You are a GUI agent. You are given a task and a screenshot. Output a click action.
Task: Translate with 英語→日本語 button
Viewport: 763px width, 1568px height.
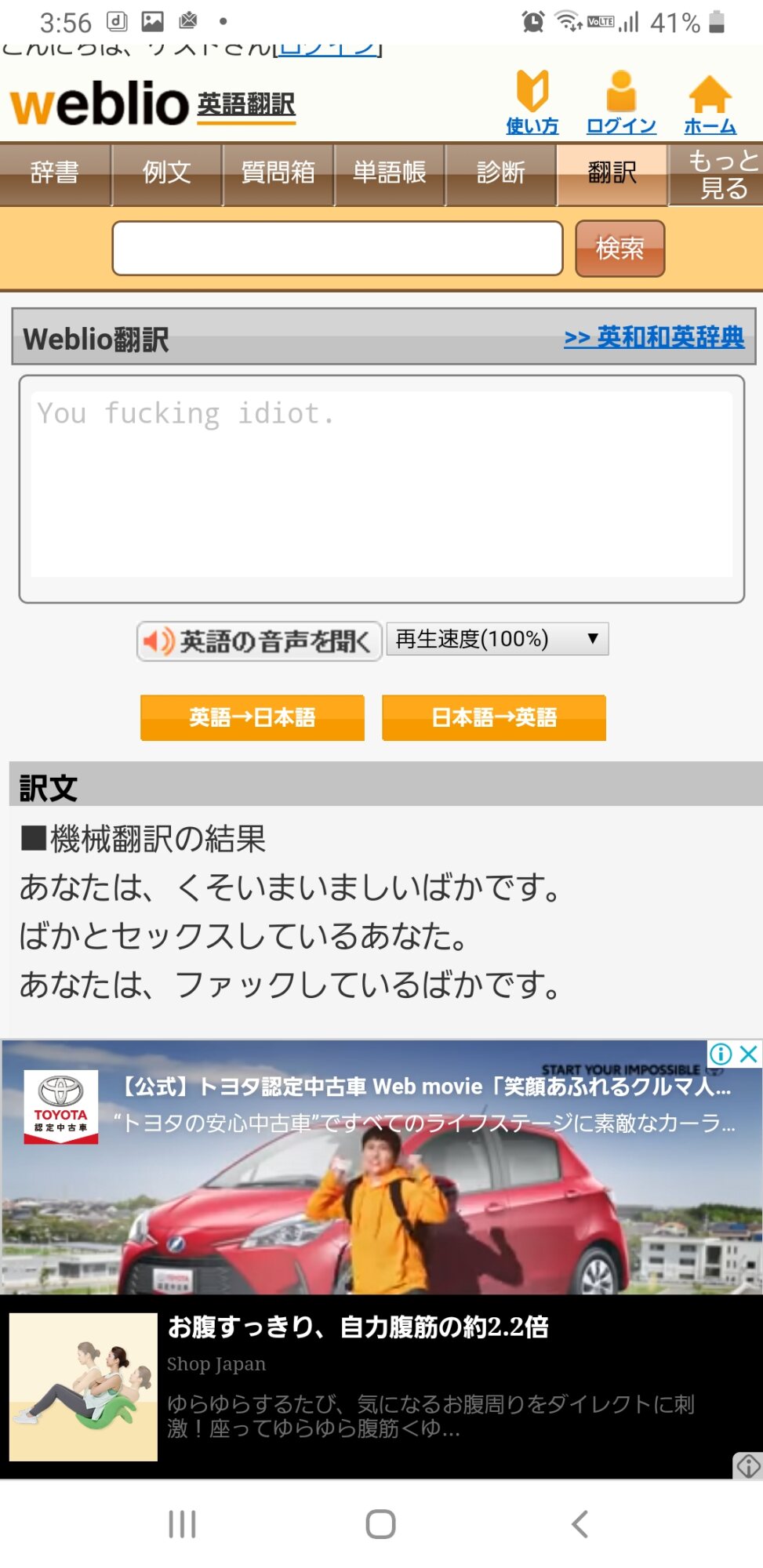point(253,717)
